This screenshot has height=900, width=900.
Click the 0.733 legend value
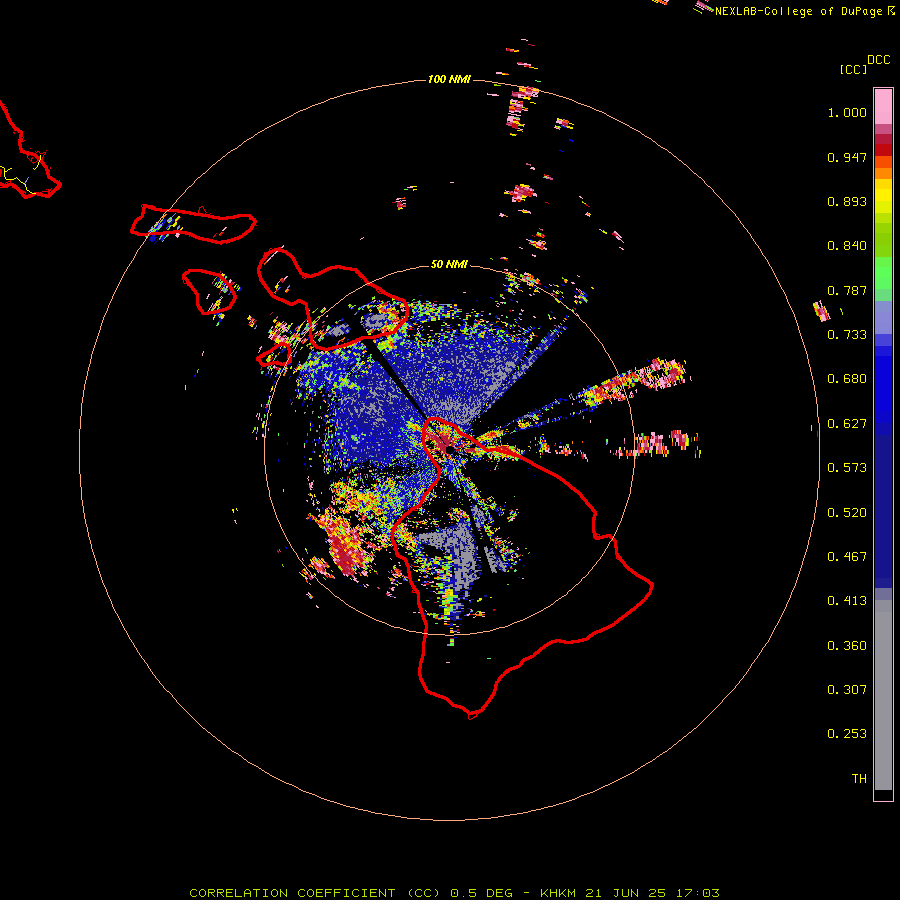[847, 335]
